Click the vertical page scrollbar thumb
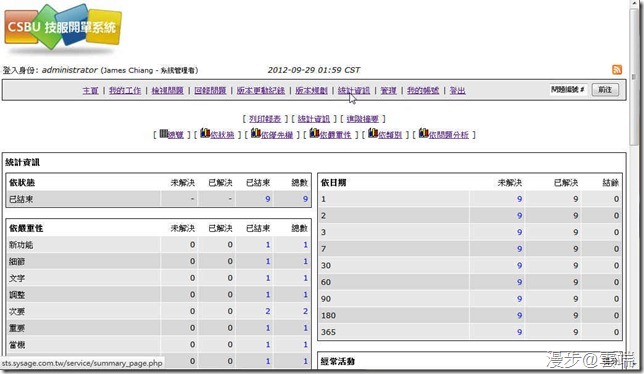The image size is (644, 374). point(635,76)
